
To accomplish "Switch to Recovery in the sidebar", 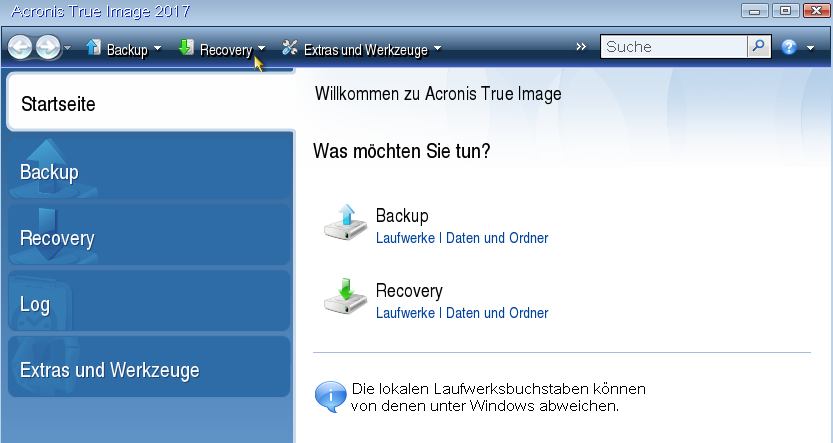I will (x=148, y=238).
